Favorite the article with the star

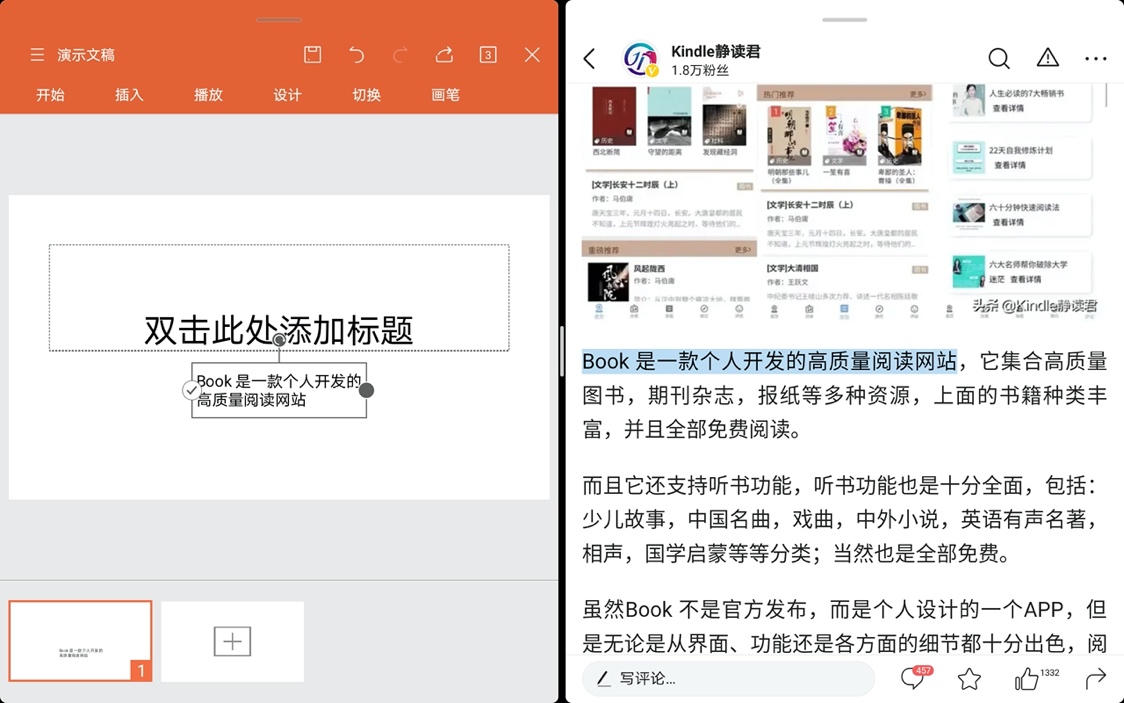[969, 679]
